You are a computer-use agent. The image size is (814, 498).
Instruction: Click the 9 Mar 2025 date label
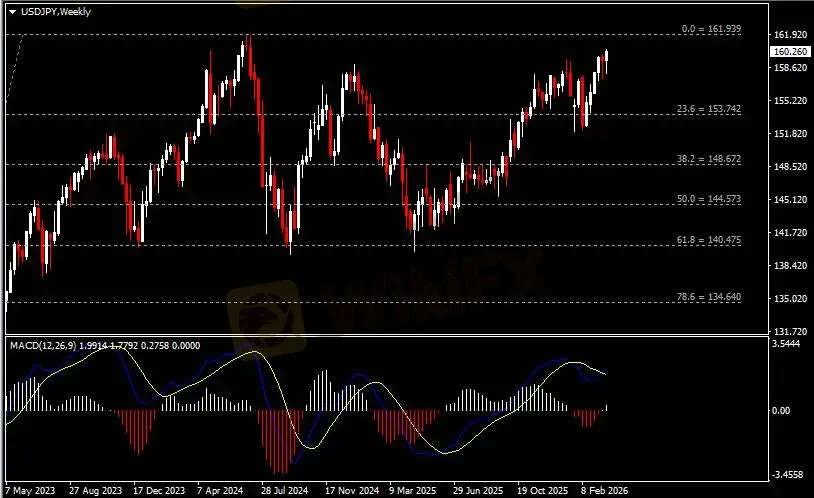point(412,490)
